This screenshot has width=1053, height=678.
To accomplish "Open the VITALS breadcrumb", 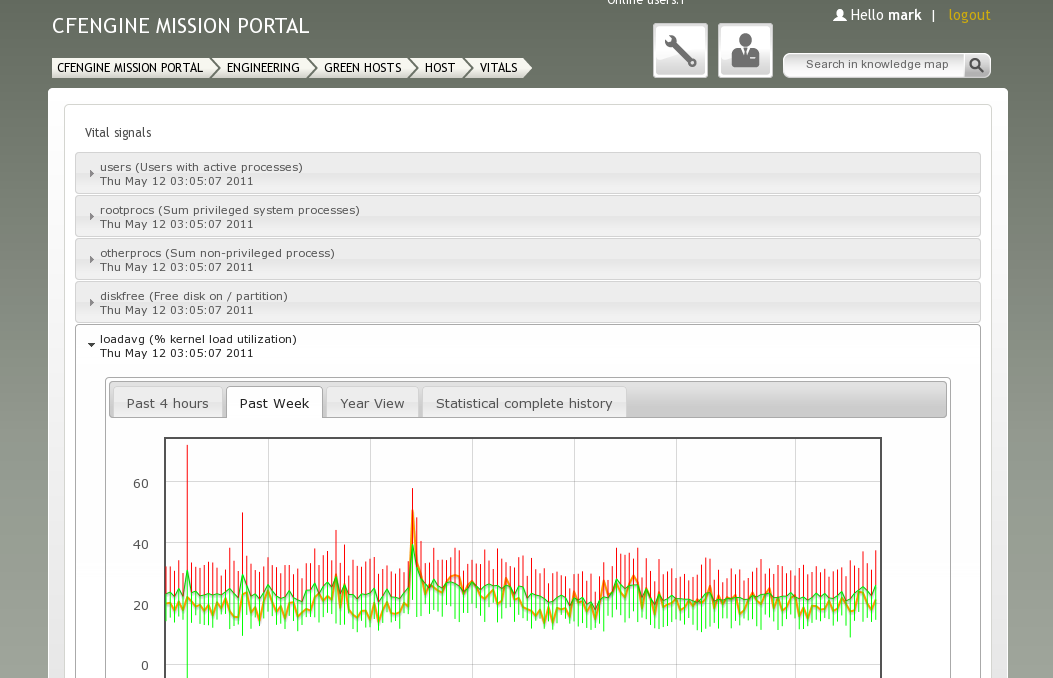I will 498,68.
